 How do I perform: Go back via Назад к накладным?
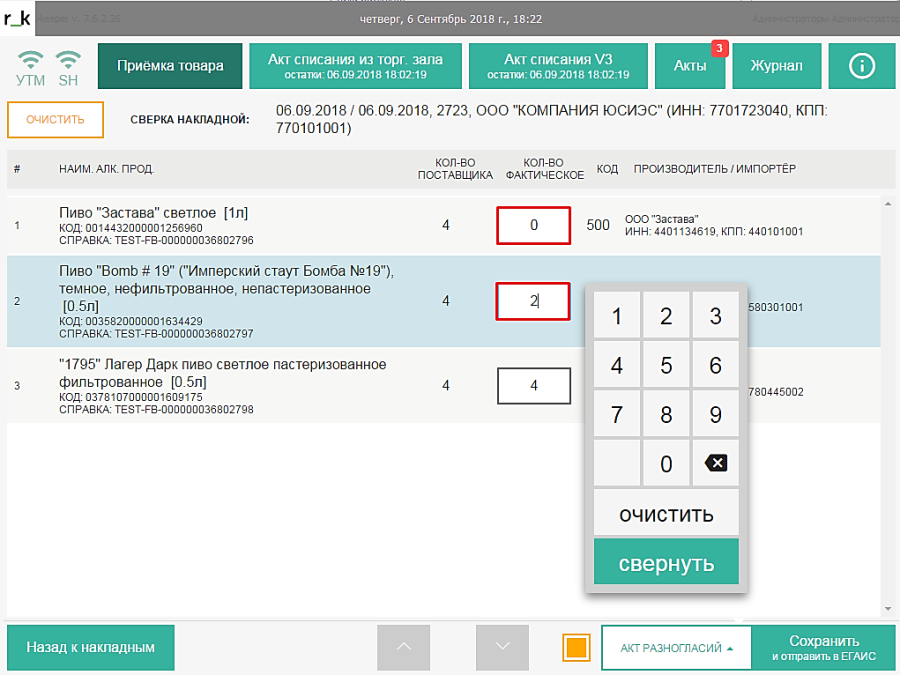tap(91, 647)
